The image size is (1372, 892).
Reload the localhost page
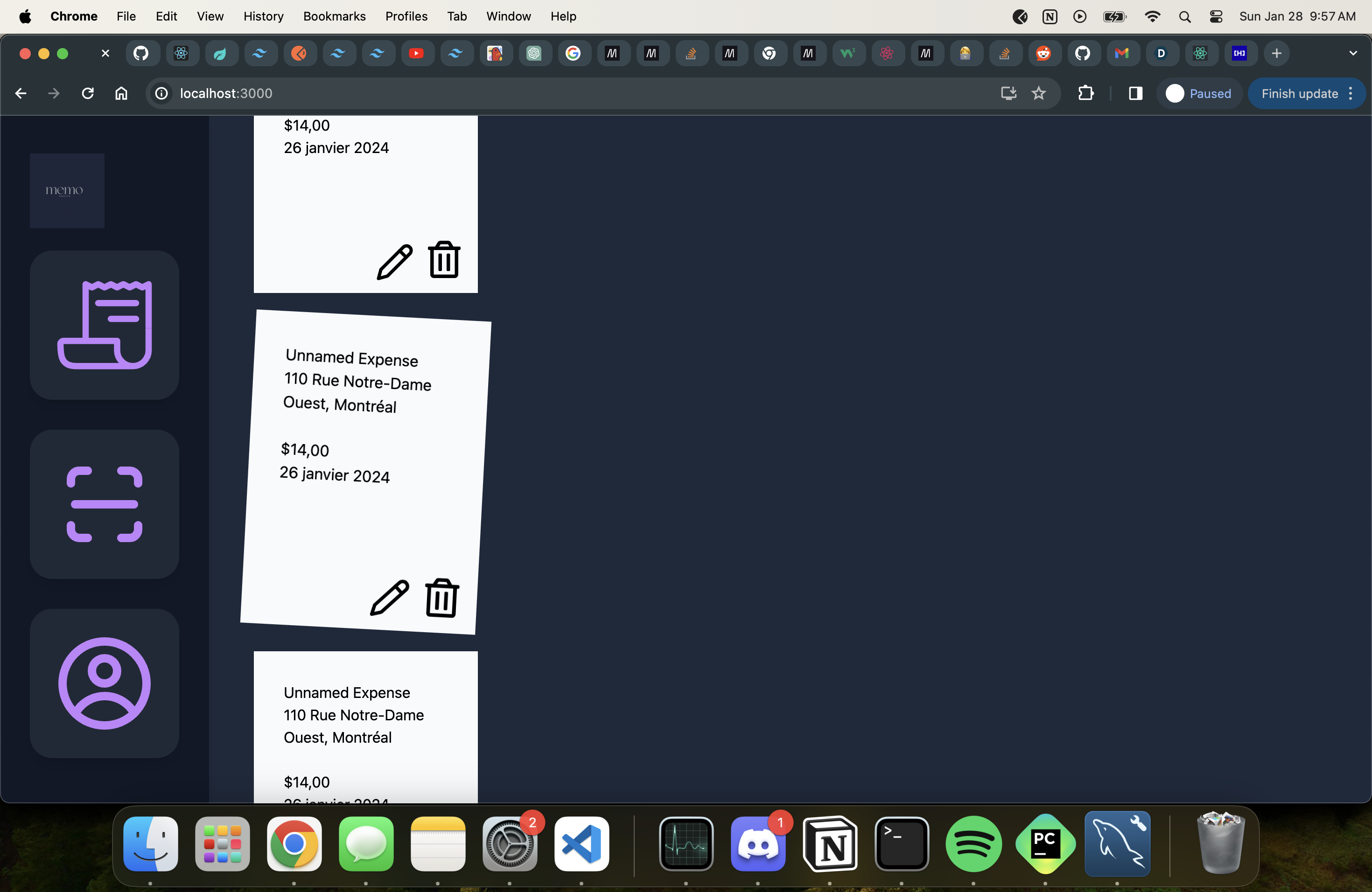88,93
